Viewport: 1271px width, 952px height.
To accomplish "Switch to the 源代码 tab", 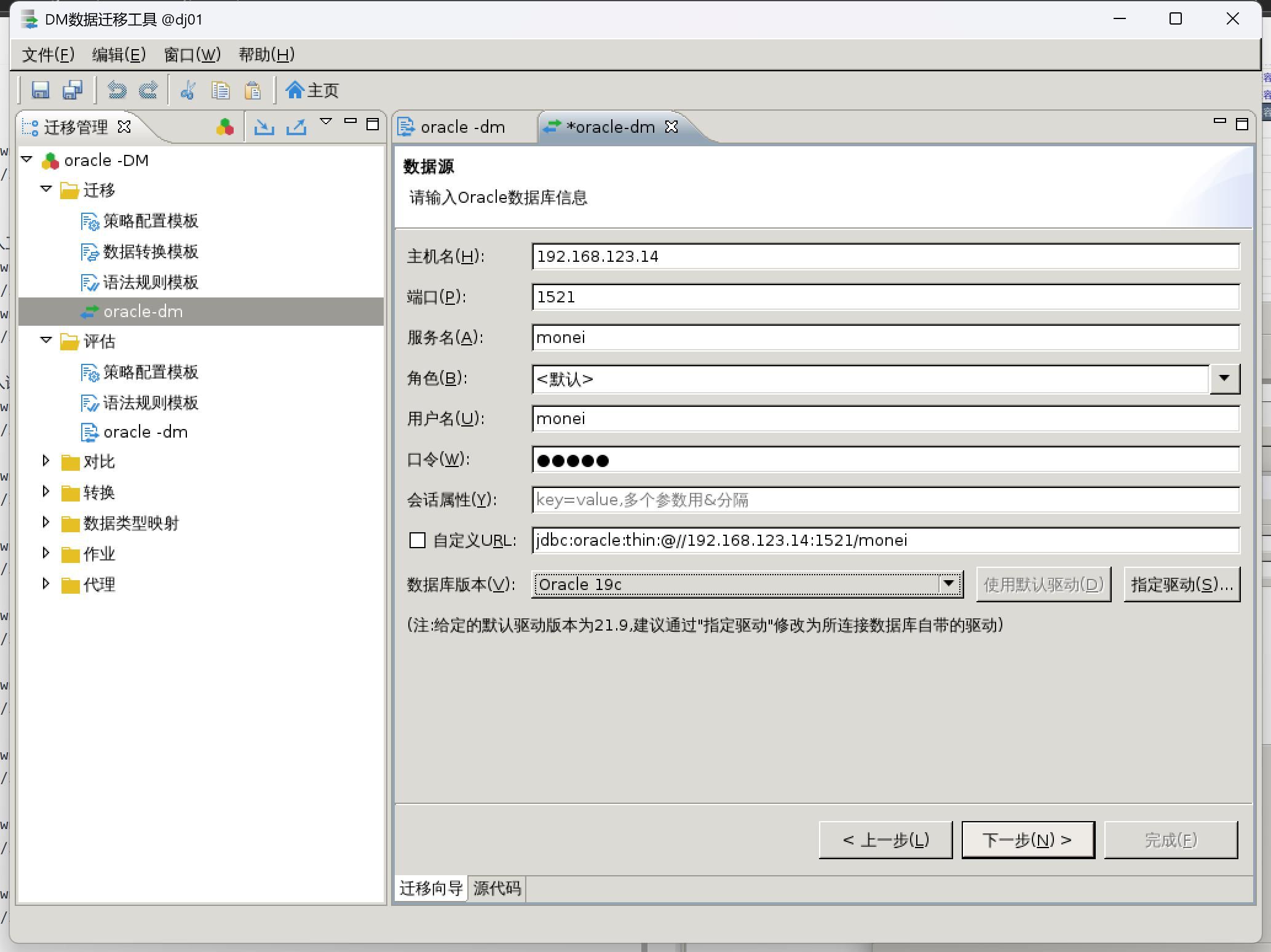I will 497,888.
